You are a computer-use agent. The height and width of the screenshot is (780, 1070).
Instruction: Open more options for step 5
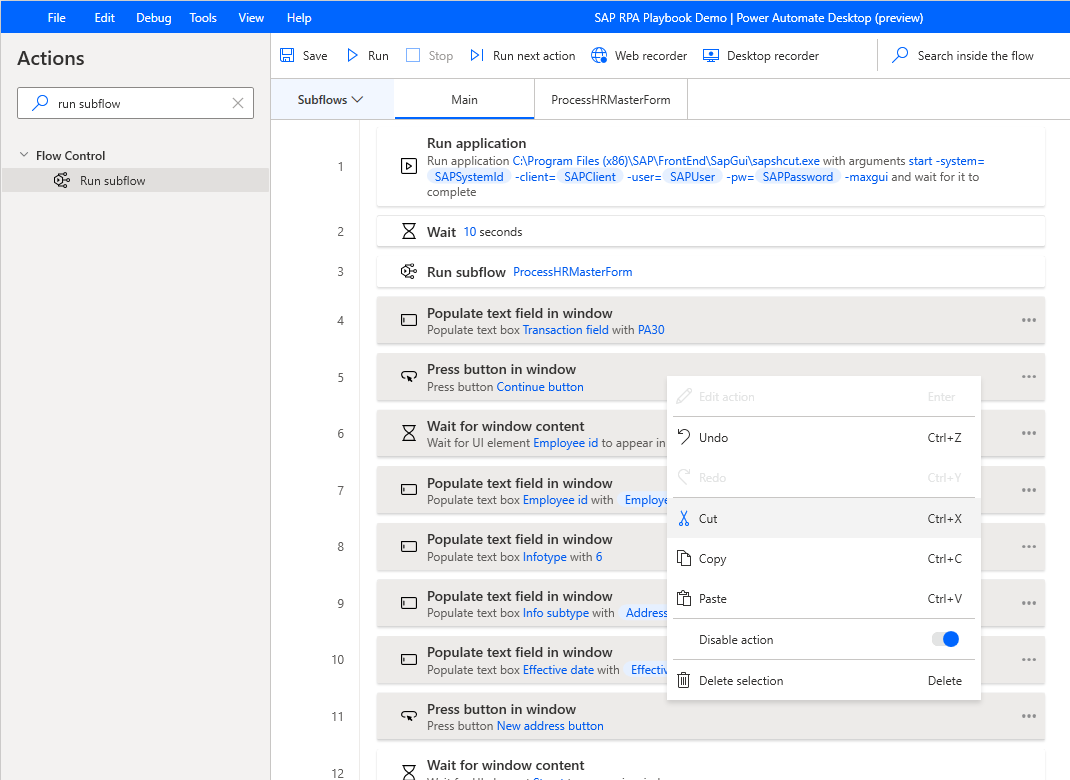coord(1029,377)
